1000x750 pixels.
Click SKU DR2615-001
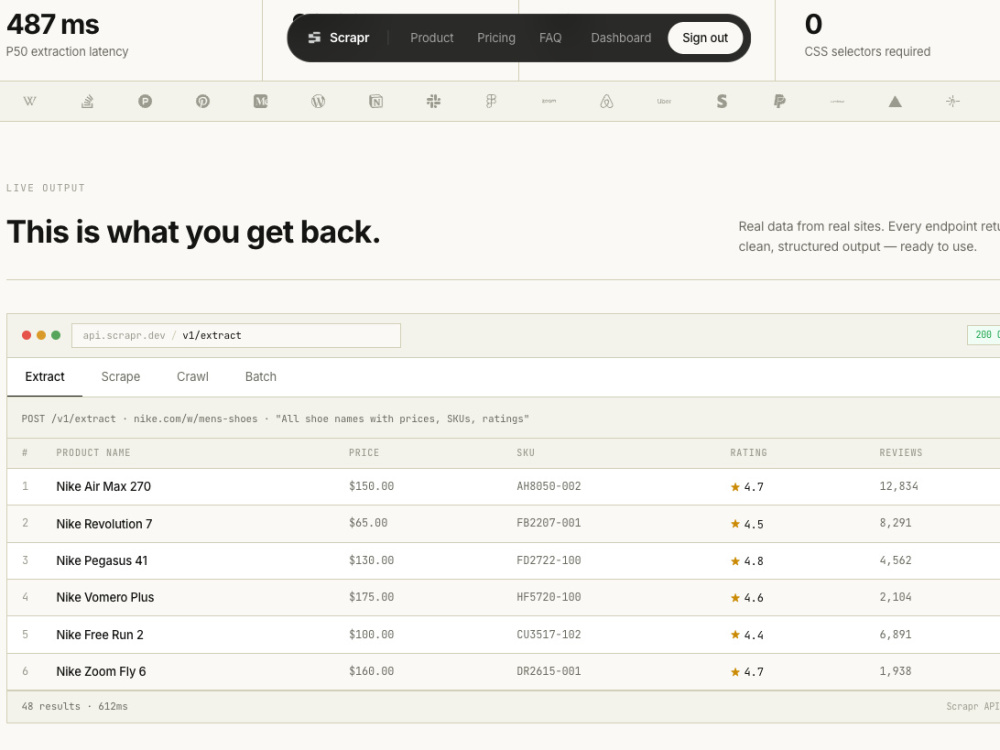548,672
